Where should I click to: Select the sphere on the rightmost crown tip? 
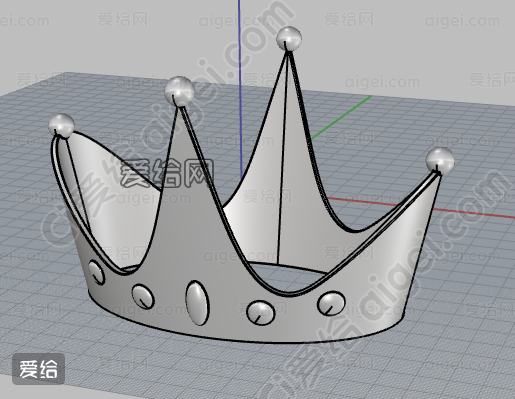pos(440,161)
